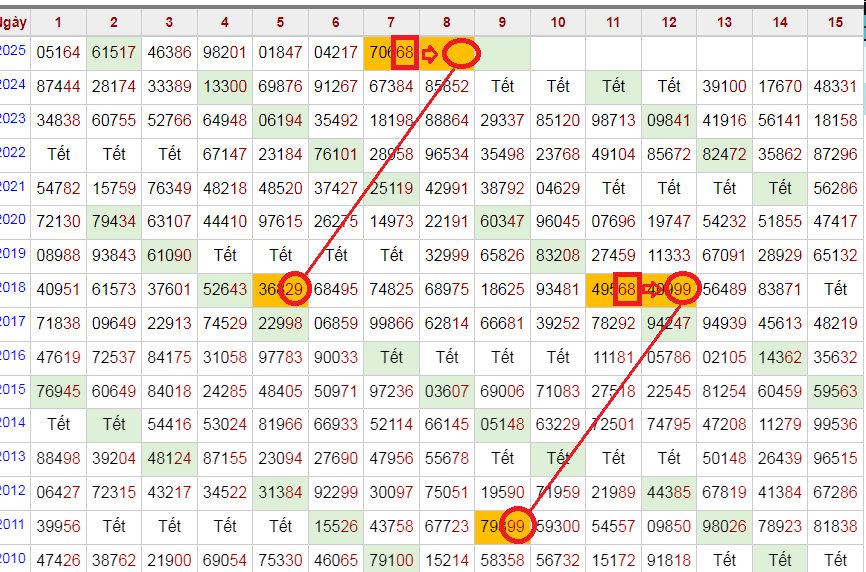Image resolution: width=866 pixels, height=572 pixels.
Task: Click the green cell with 83208
Action: 558,255
